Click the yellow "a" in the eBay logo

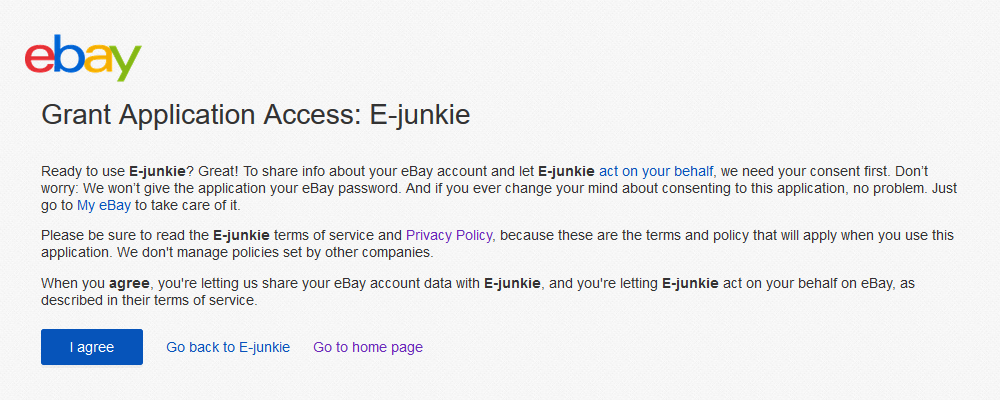click(x=96, y=62)
